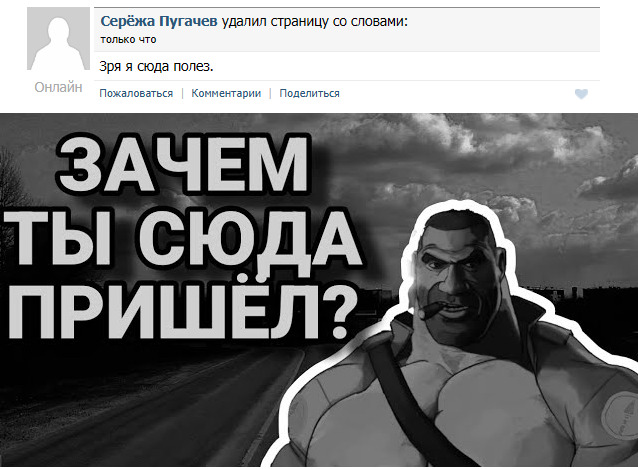
Task: Click the word ЗАЧЕМ in the meme
Action: (183, 163)
